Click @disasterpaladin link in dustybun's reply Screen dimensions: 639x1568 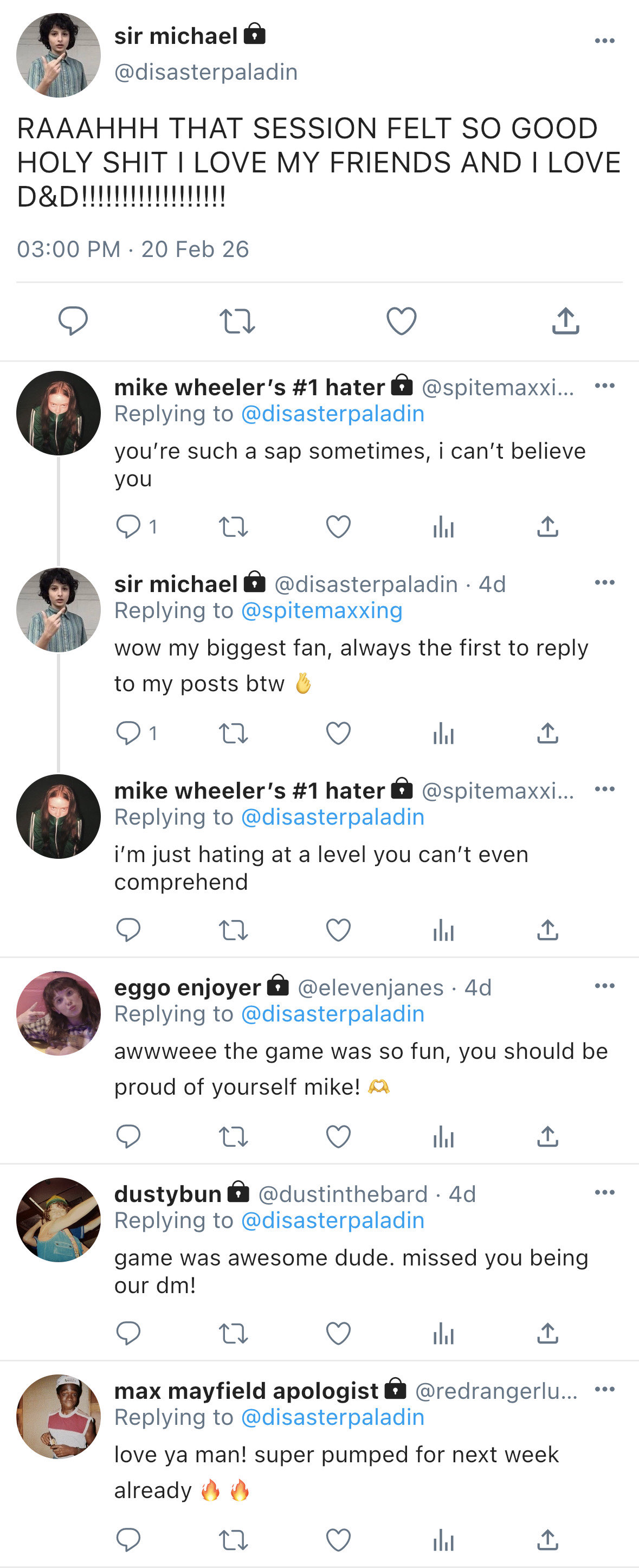(333, 1220)
